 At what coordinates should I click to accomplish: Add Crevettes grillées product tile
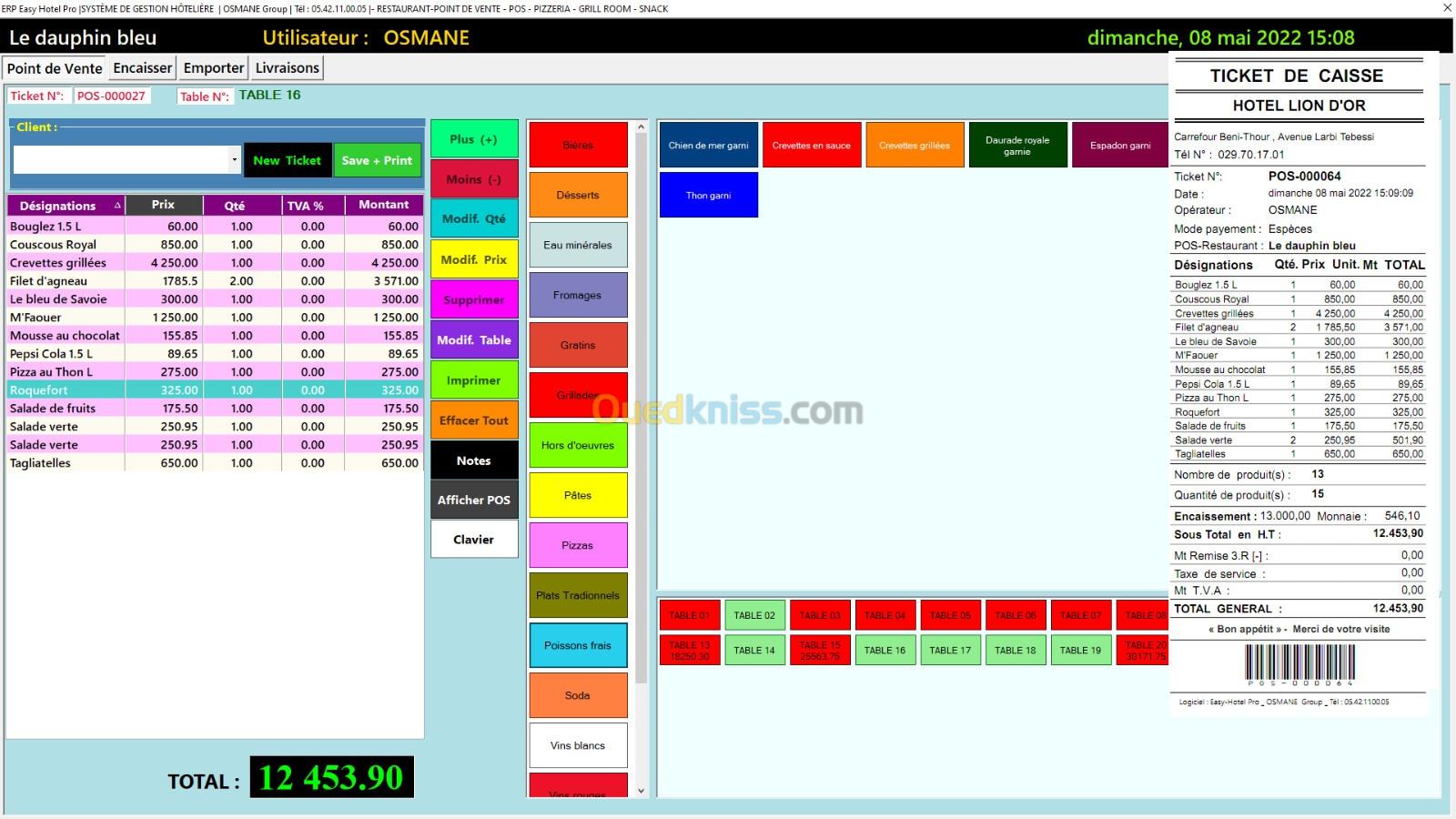914,146
